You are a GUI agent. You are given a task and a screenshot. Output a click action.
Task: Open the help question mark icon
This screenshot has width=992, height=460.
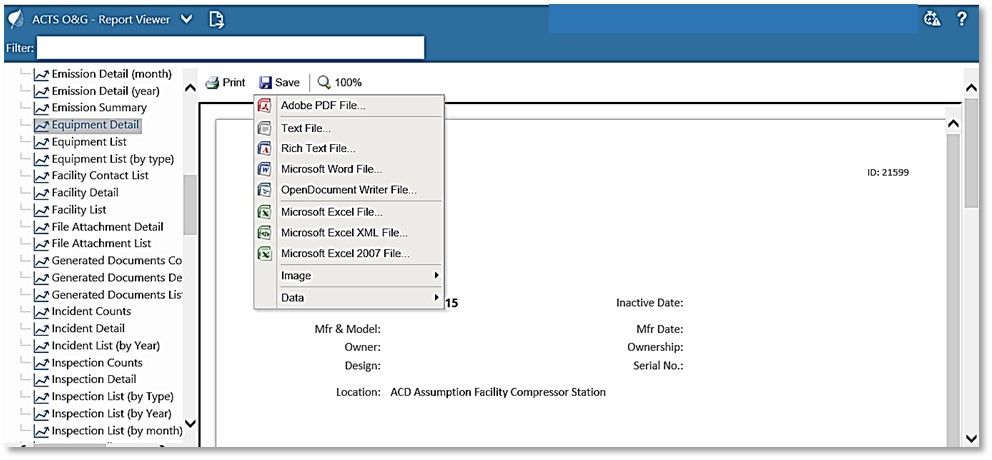point(962,19)
